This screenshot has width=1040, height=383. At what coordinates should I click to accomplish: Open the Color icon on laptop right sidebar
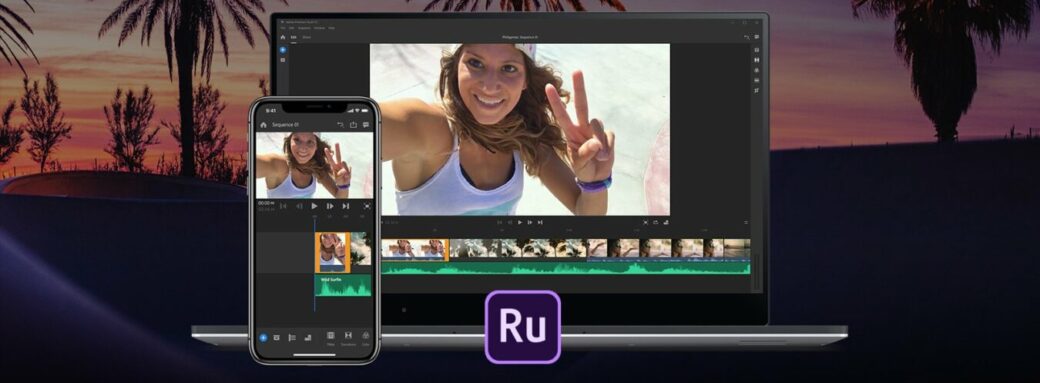coord(757,70)
